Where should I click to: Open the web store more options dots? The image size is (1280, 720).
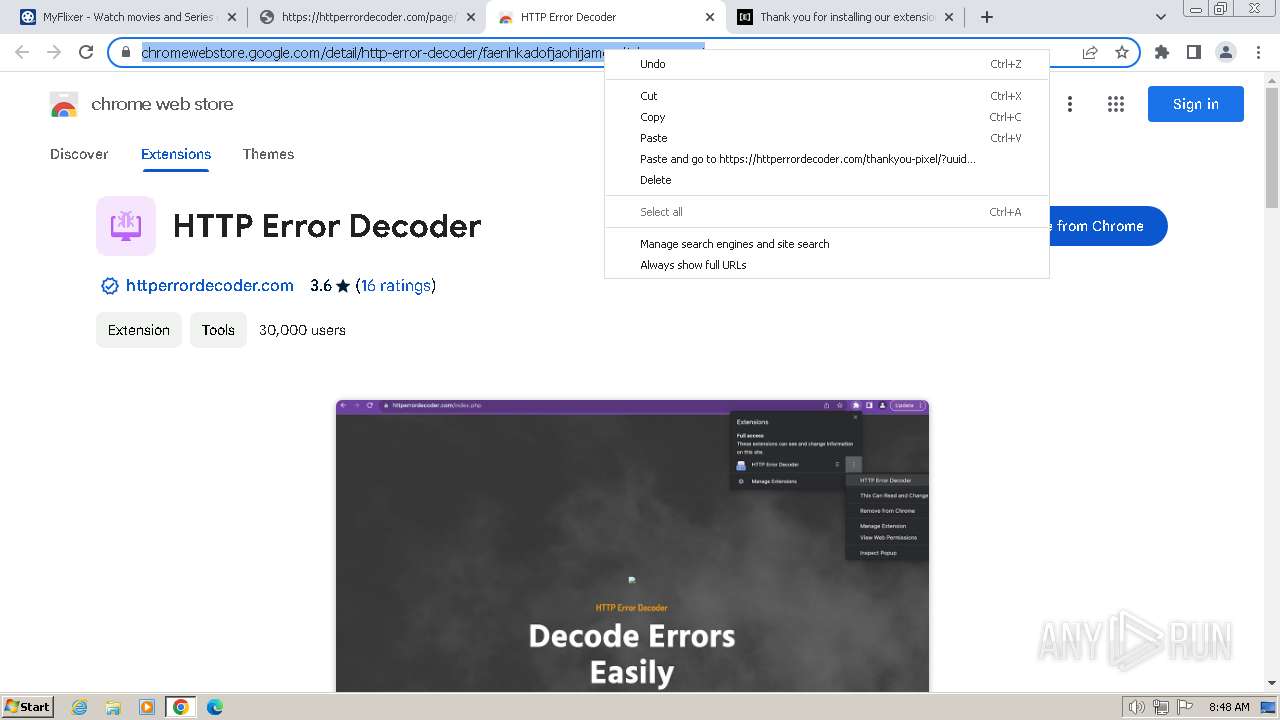coord(1070,104)
